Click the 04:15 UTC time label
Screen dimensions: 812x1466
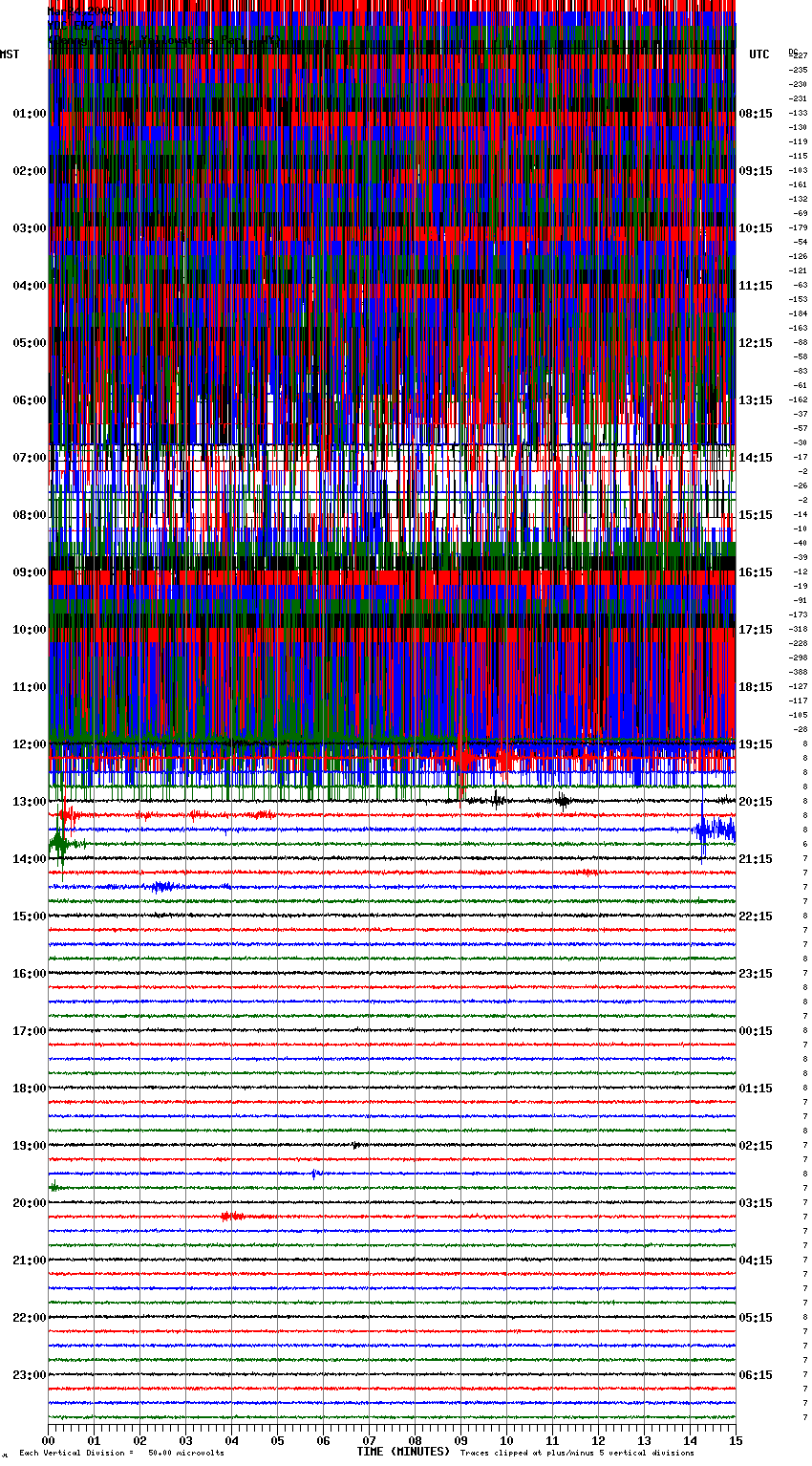(756, 1261)
